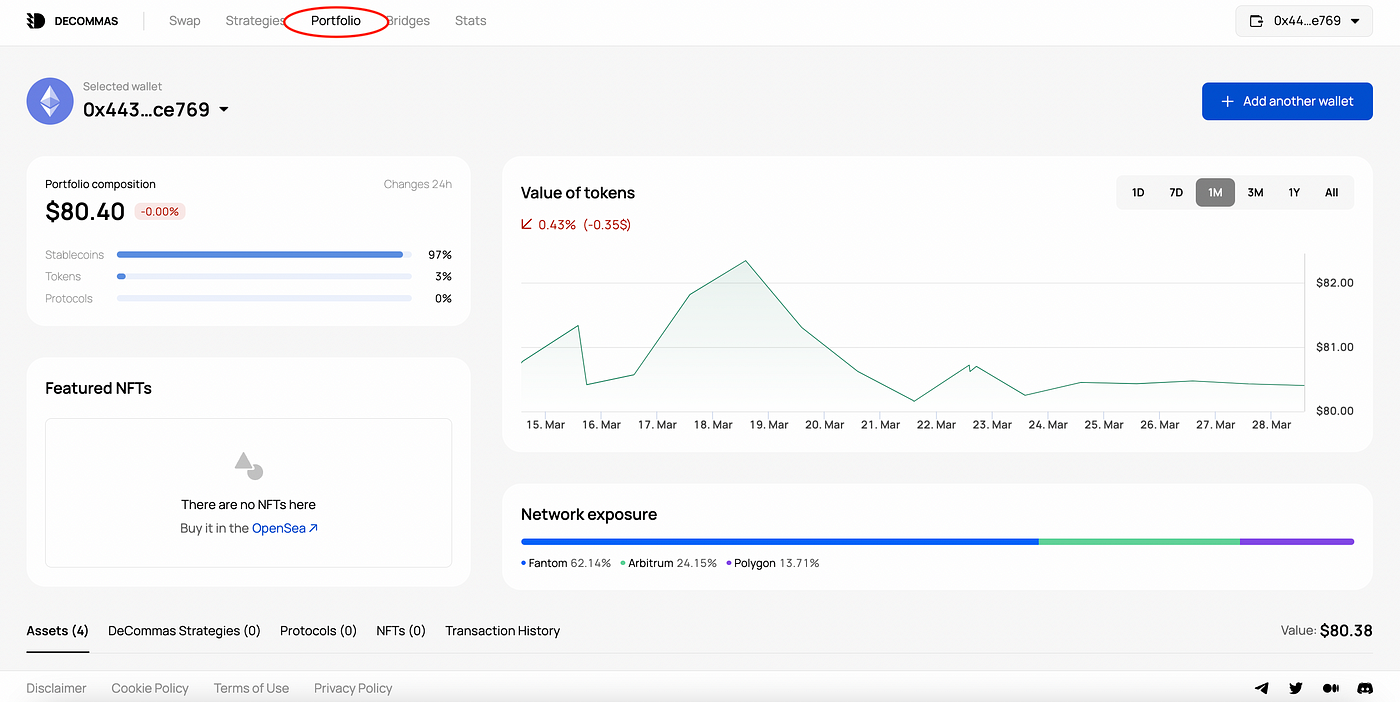The height and width of the screenshot is (702, 1400).
Task: Select the 3M chart range
Action: click(x=1255, y=193)
